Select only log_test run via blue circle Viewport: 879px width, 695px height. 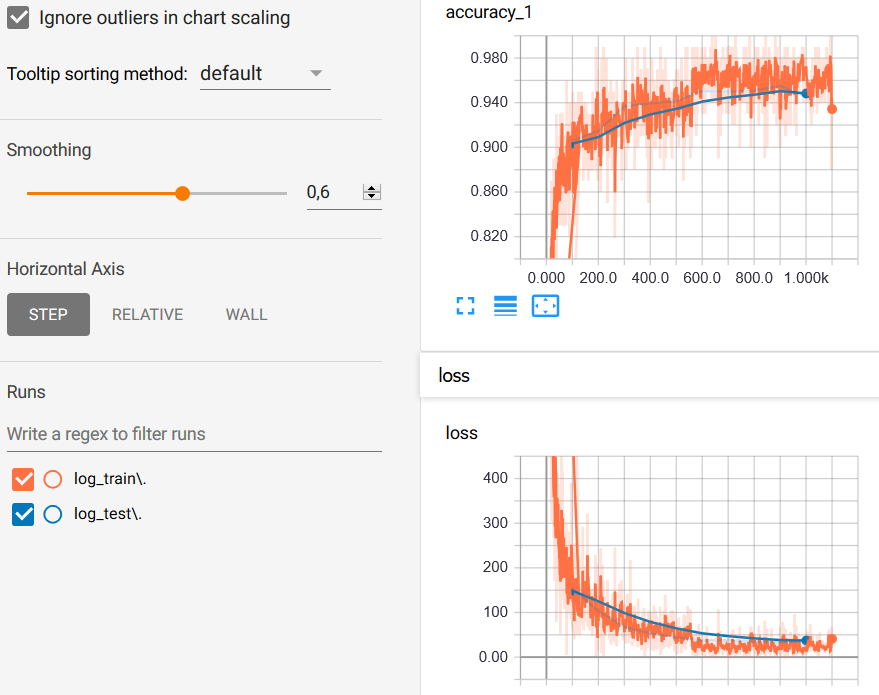(x=54, y=514)
